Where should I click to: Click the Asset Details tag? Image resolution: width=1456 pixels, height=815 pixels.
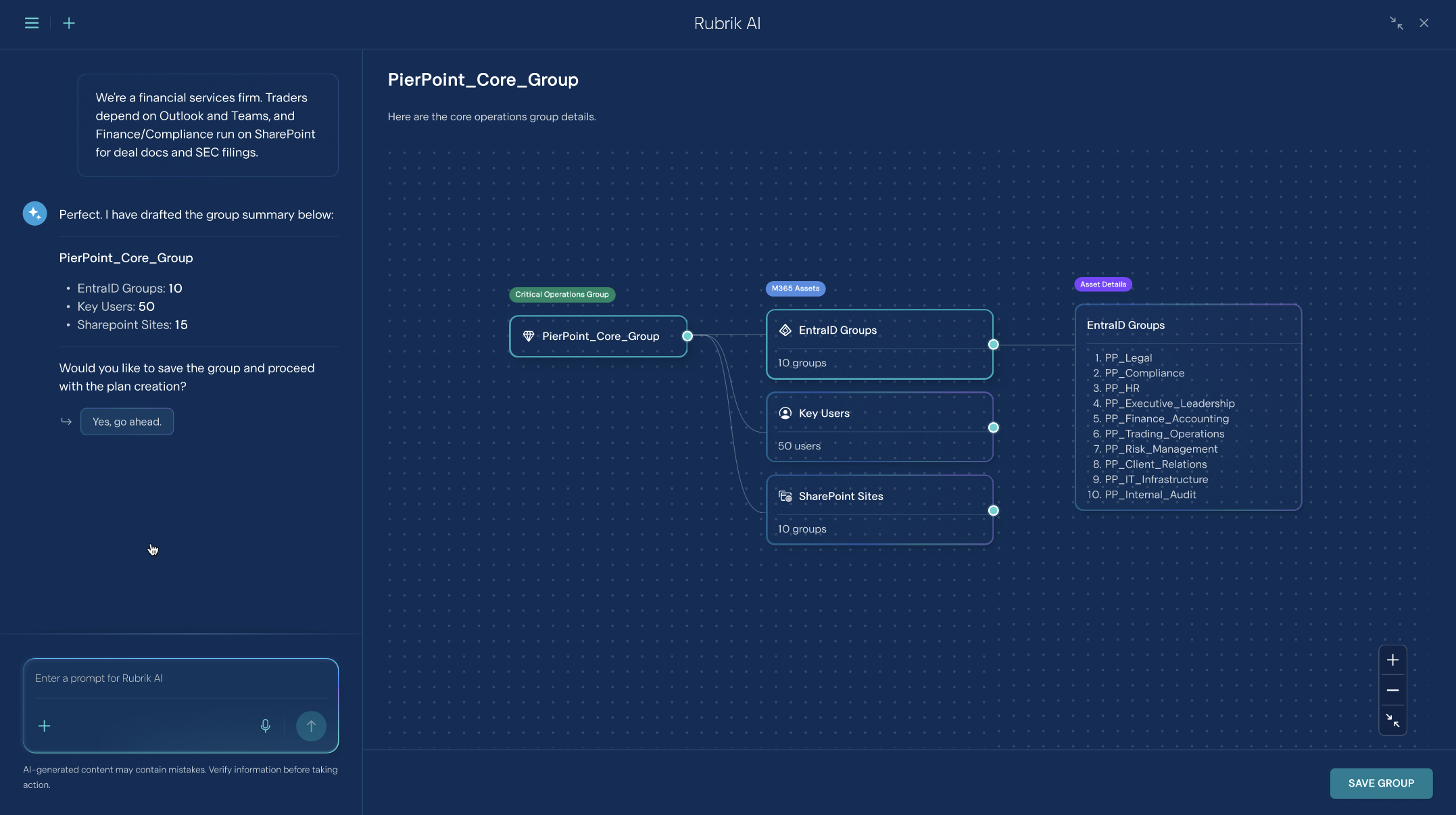[x=1103, y=285]
